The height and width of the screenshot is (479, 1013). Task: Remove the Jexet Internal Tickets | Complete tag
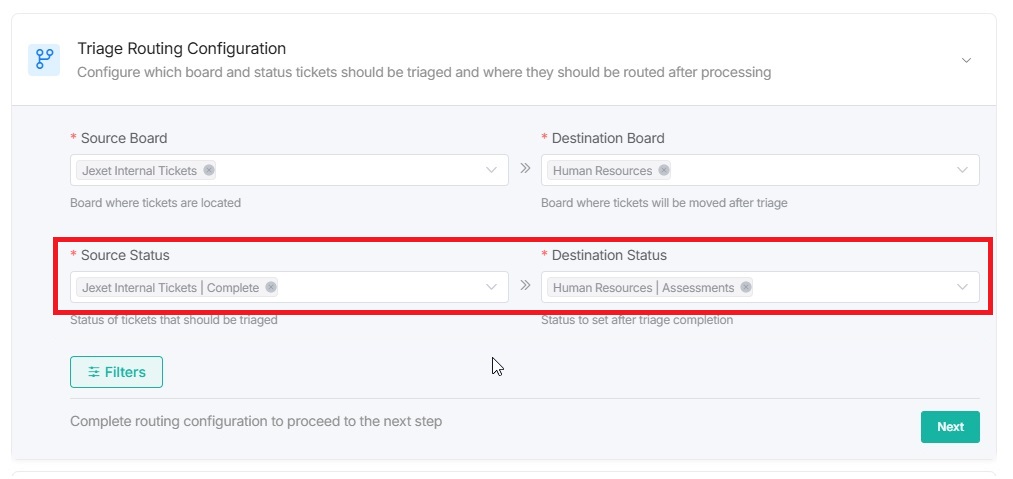click(271, 287)
